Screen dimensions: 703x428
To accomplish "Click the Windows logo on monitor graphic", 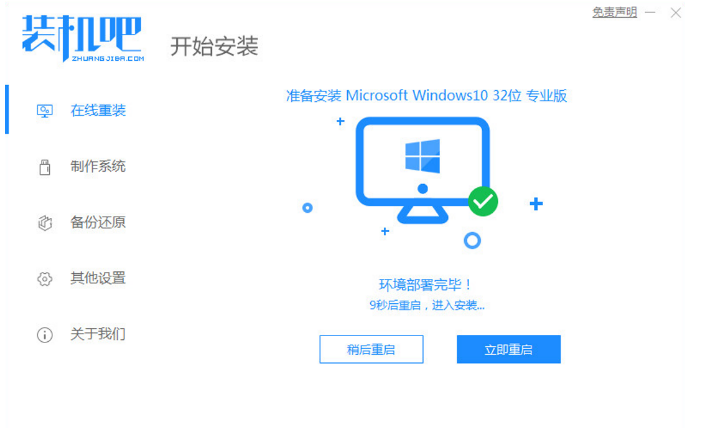I will [x=422, y=156].
